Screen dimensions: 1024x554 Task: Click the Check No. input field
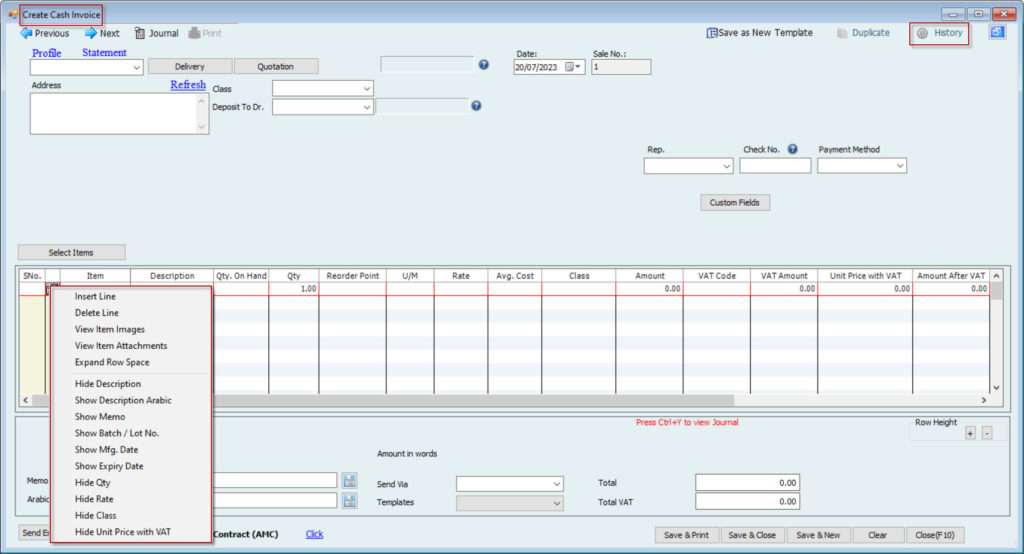click(774, 166)
